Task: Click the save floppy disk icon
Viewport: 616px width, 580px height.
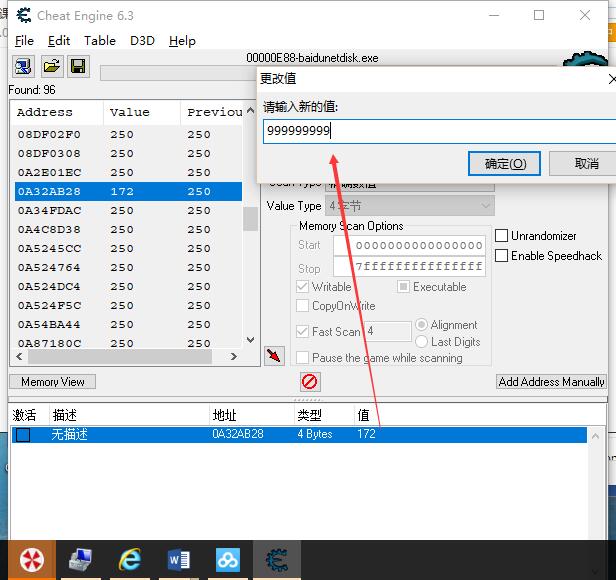Action: click(x=78, y=67)
